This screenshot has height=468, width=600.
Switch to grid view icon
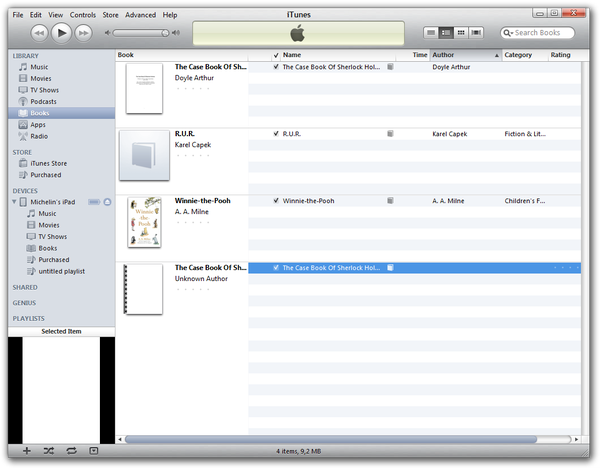[461, 33]
